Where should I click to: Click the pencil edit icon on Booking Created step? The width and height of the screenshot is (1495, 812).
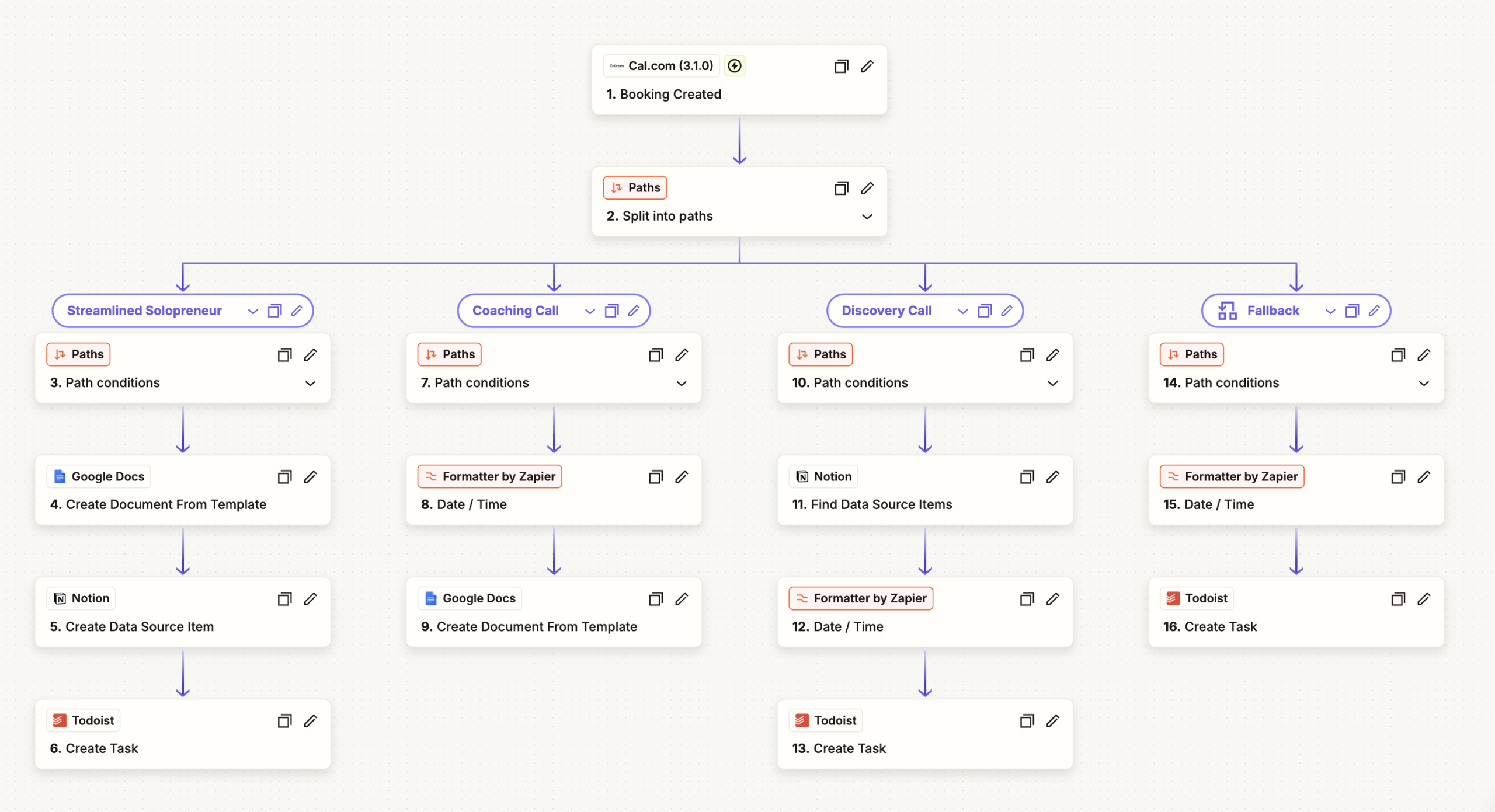pyautogui.click(x=867, y=66)
